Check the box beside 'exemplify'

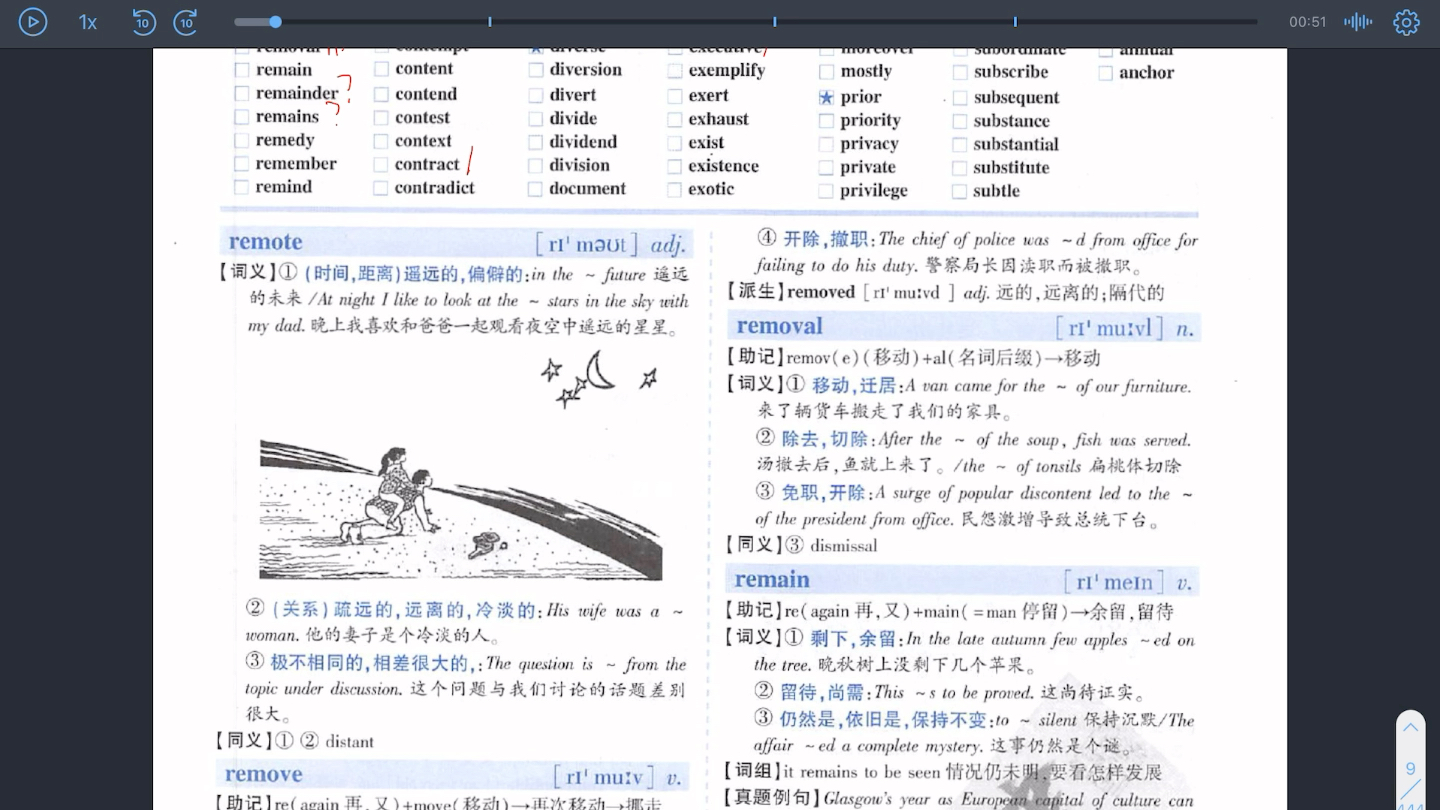click(675, 71)
